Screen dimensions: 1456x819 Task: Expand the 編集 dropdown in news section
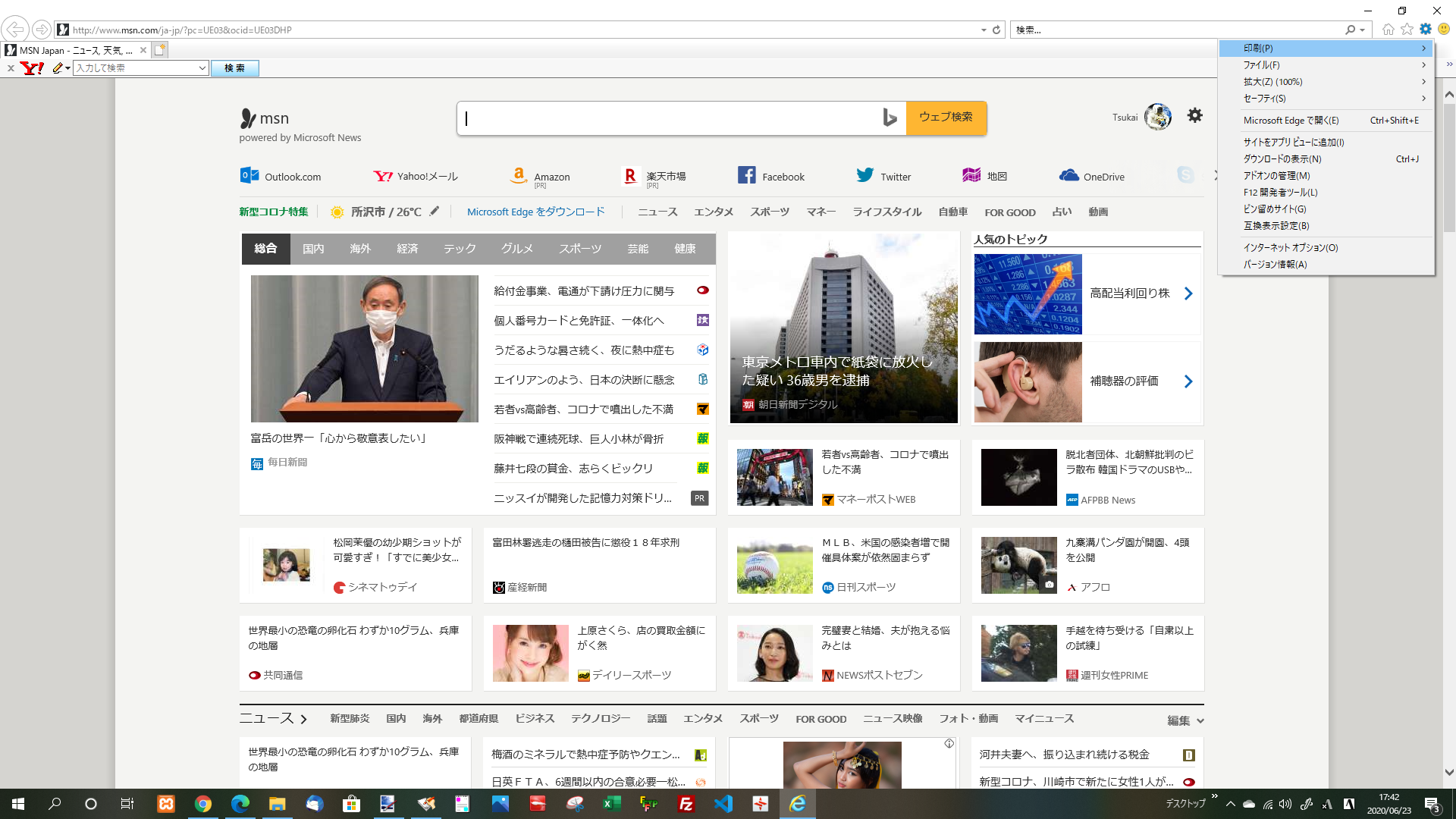click(1185, 720)
